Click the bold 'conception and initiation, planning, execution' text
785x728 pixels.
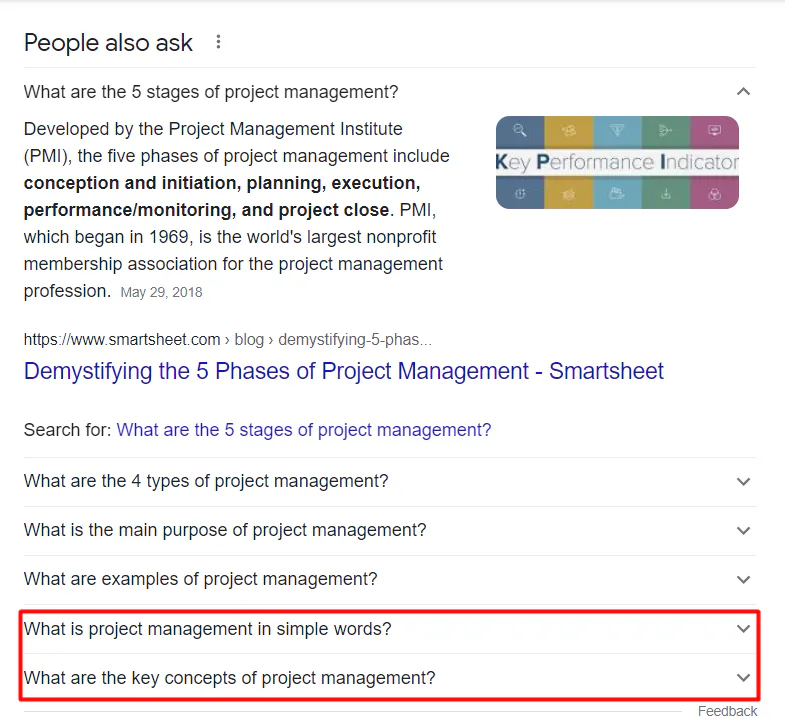(x=222, y=183)
